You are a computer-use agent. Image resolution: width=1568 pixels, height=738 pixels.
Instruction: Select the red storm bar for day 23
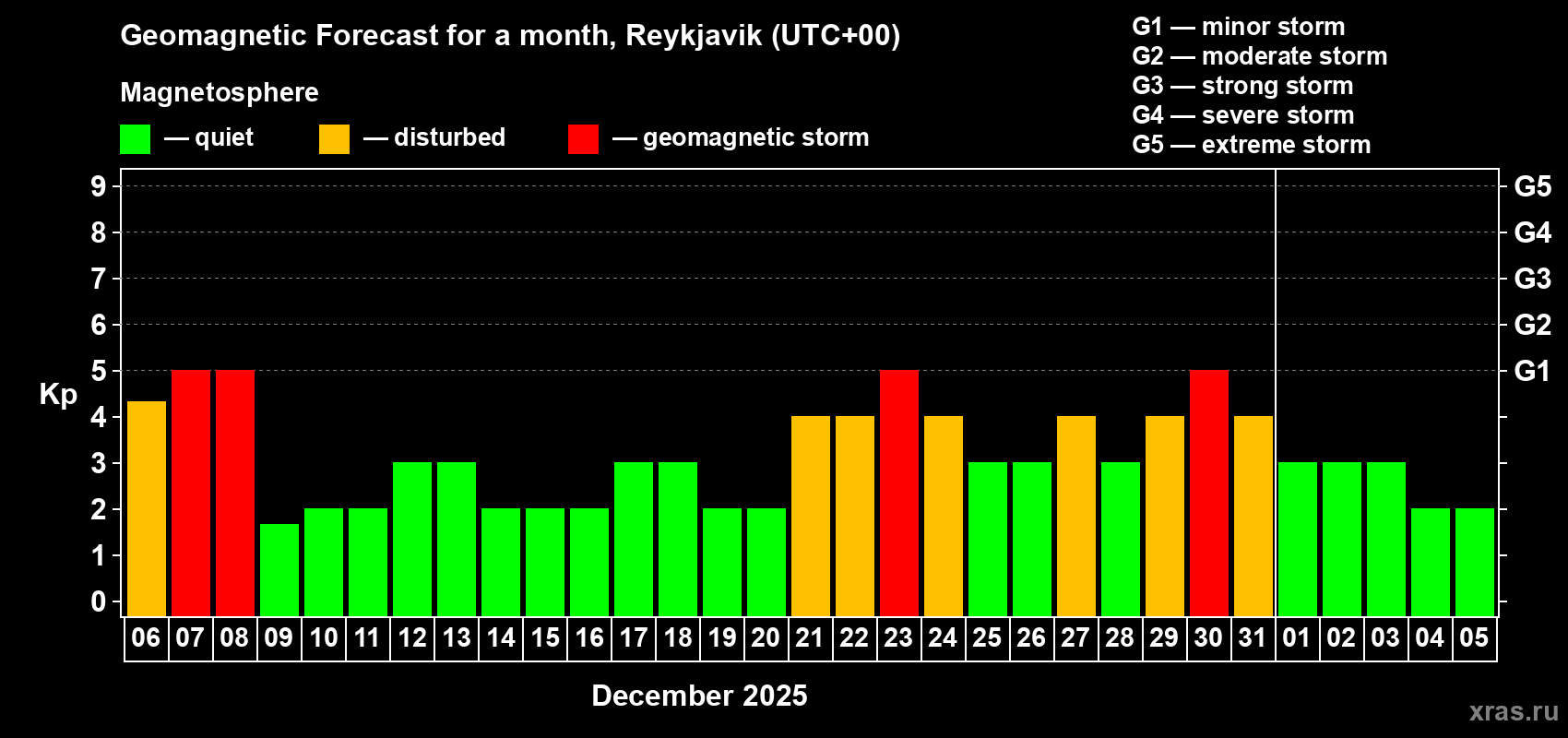pyautogui.click(x=899, y=494)
